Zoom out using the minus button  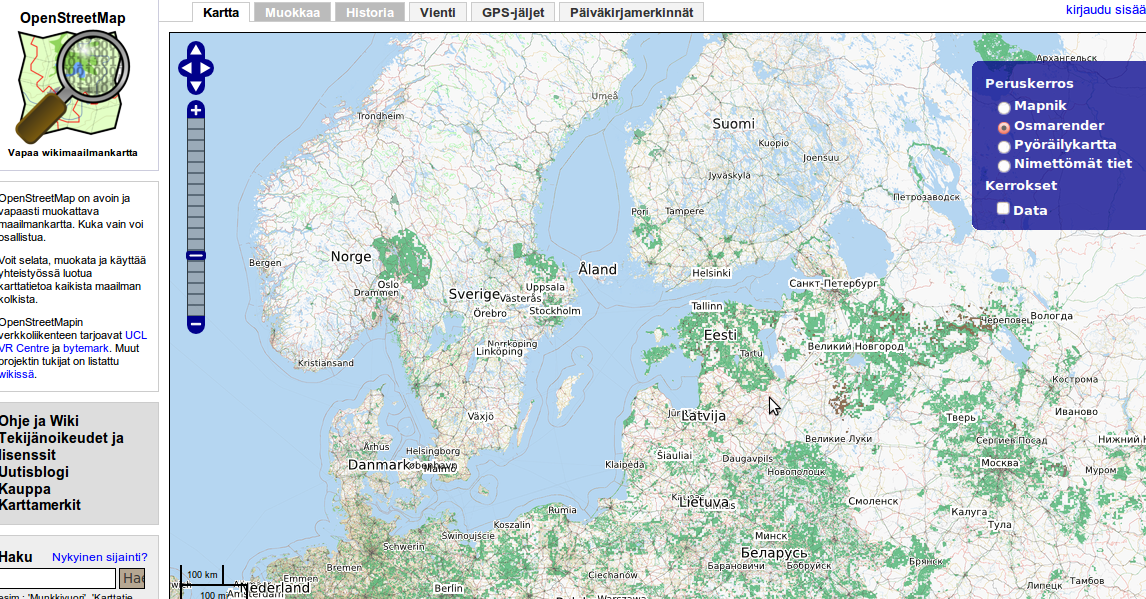coord(196,324)
